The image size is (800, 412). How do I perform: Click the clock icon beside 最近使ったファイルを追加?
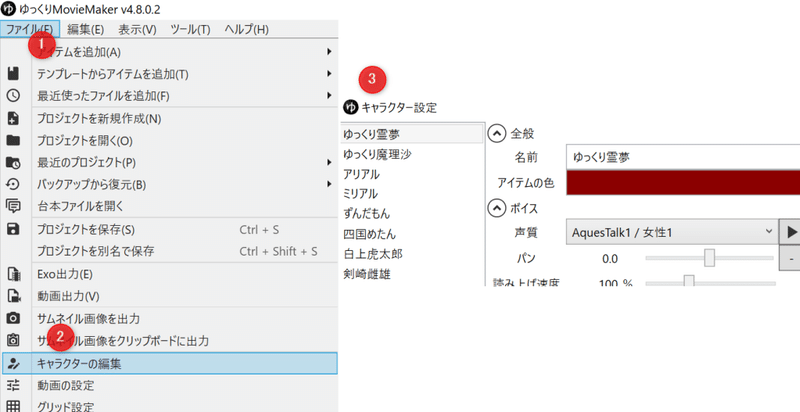tap(13, 96)
